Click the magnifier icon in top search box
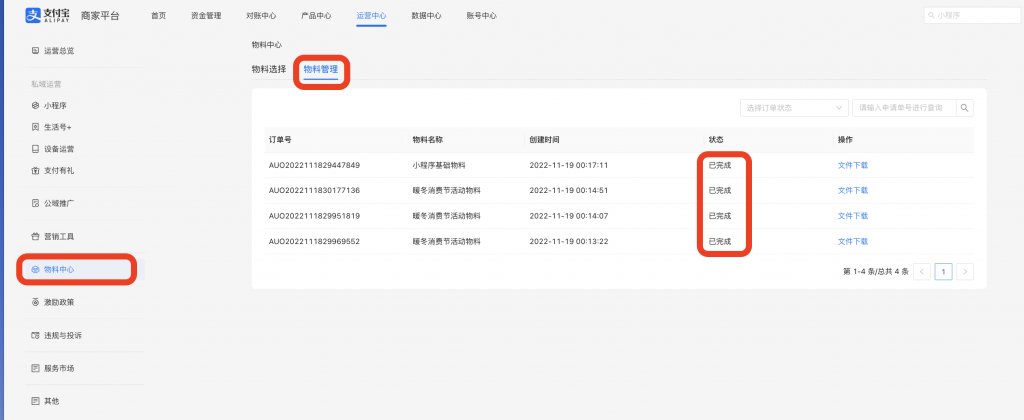 point(931,15)
